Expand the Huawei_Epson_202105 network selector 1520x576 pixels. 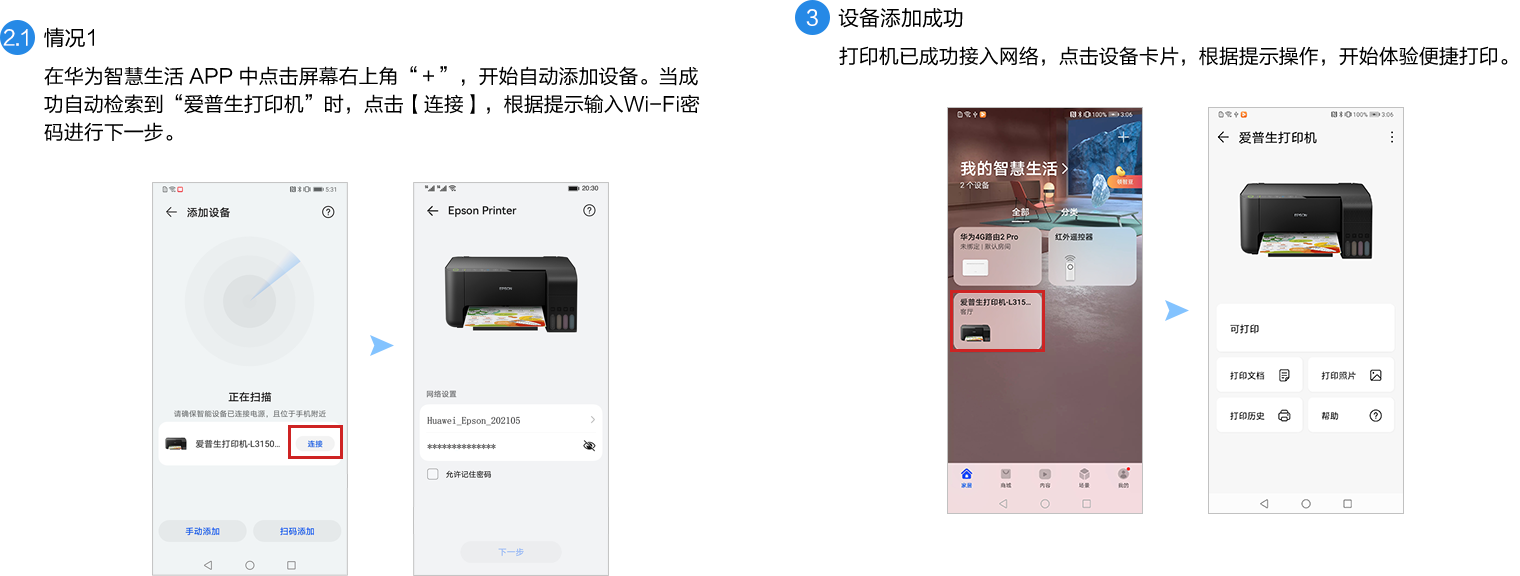point(511,420)
